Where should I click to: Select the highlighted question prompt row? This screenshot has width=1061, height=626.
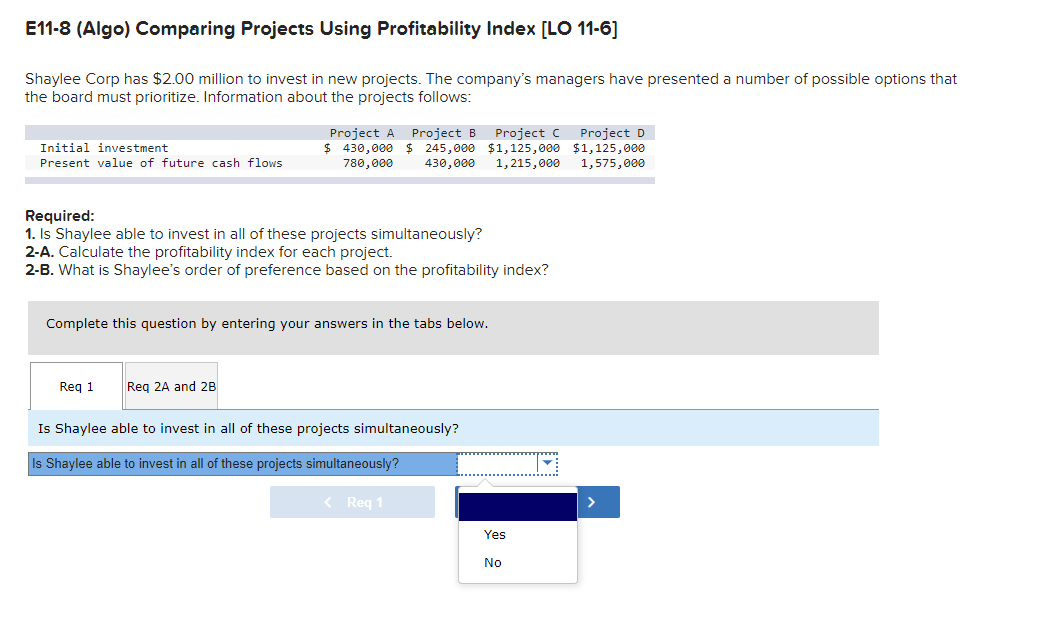click(240, 463)
